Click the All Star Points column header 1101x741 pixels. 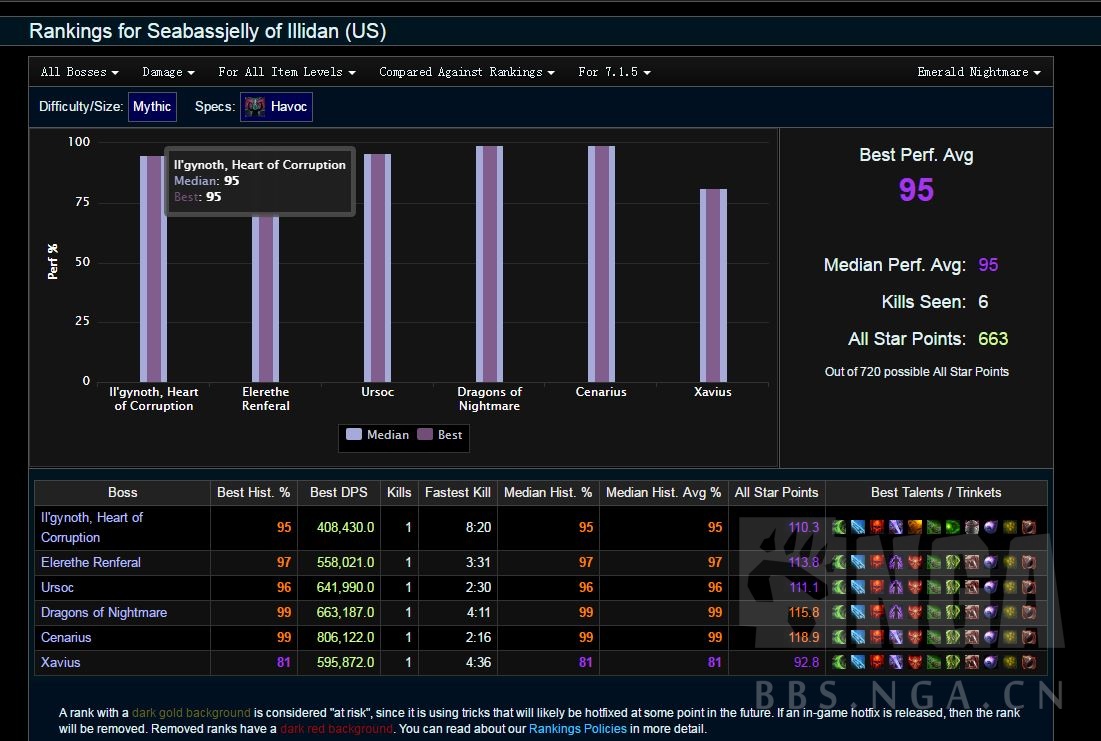tap(777, 492)
